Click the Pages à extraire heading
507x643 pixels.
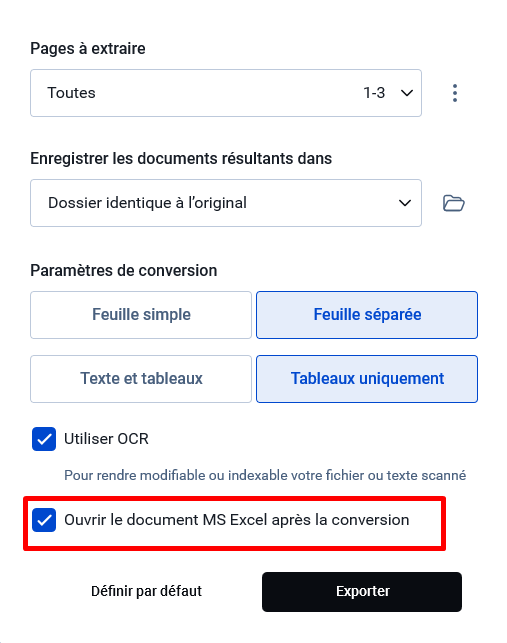(88, 48)
